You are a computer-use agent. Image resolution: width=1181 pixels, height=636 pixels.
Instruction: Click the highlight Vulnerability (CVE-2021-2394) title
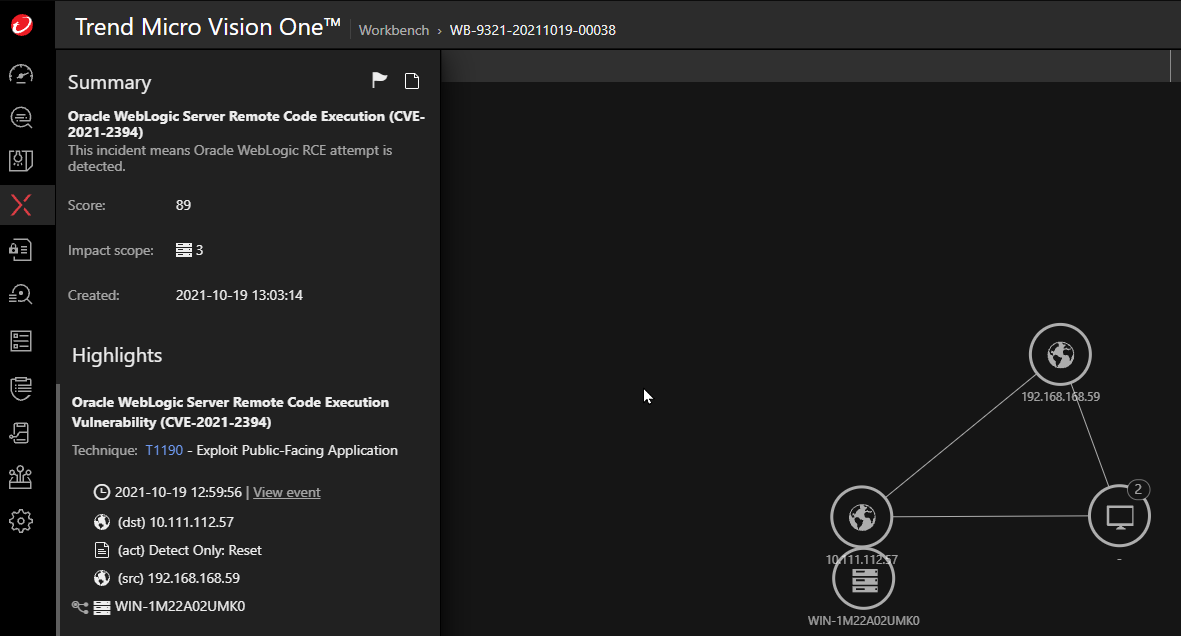(x=230, y=412)
